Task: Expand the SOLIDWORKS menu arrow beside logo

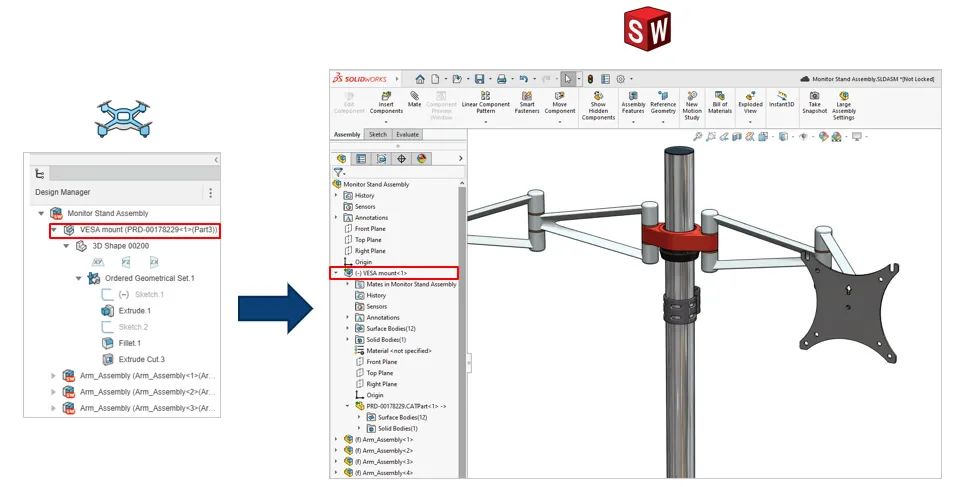Action: tap(397, 79)
